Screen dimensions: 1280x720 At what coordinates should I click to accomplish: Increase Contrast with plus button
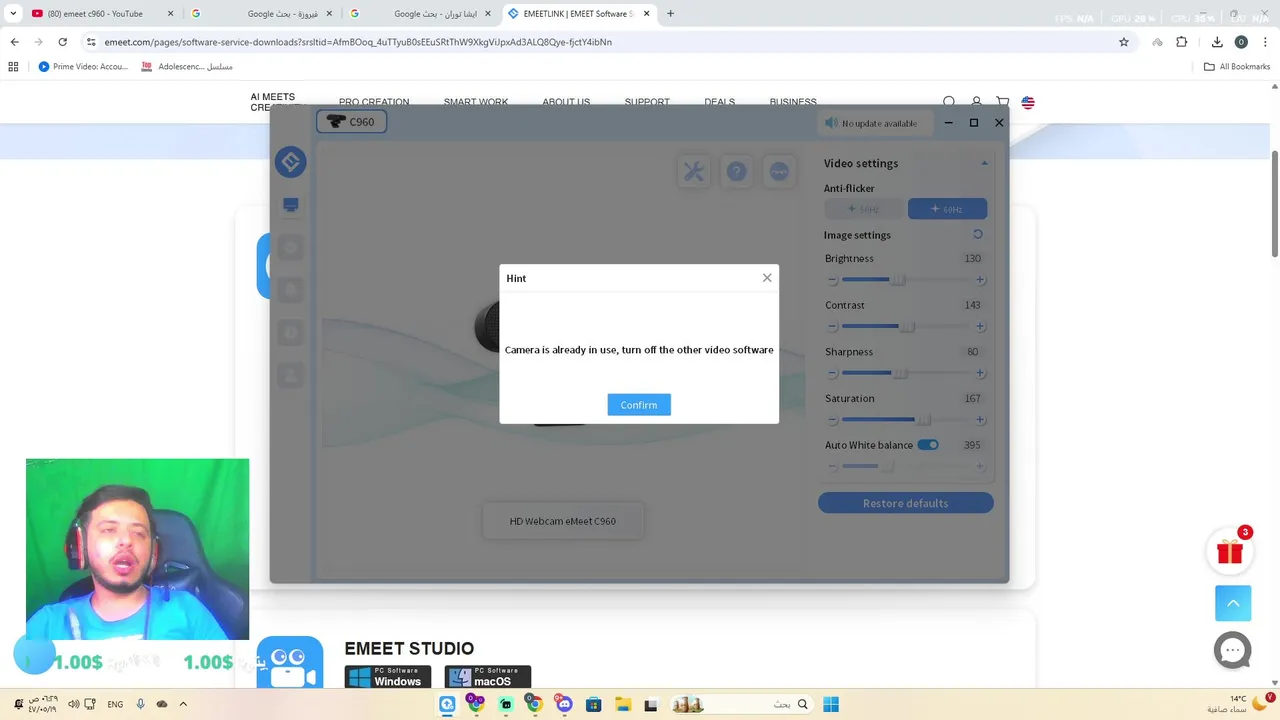click(980, 327)
